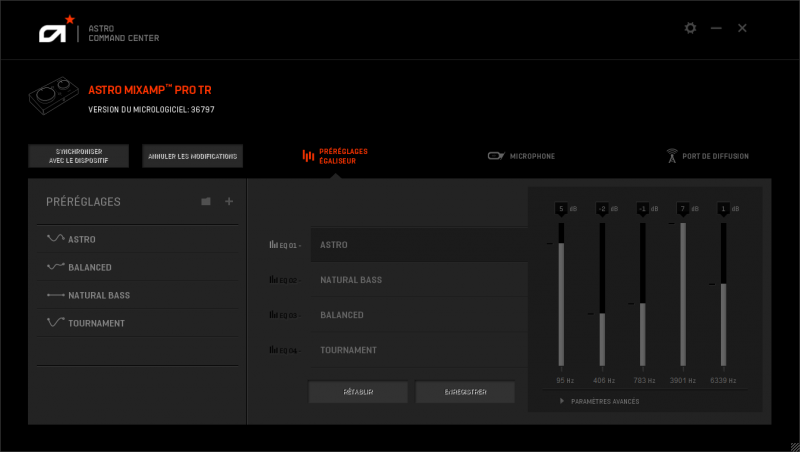Viewport: 800px width, 452px height.
Task: Click the EQ 03 slot icon
Action: (x=273, y=315)
